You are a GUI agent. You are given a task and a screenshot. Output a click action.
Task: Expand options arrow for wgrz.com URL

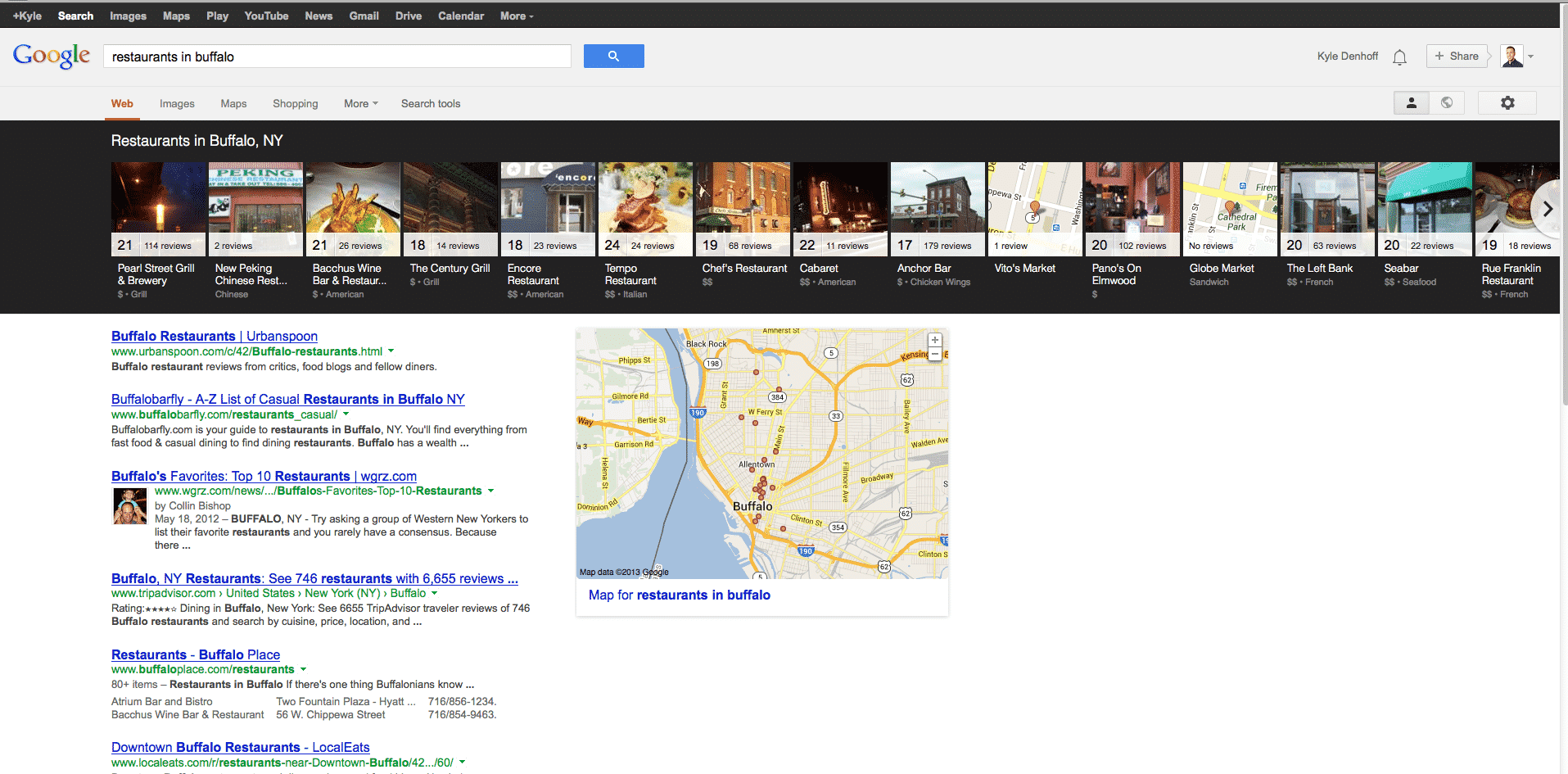coord(490,491)
